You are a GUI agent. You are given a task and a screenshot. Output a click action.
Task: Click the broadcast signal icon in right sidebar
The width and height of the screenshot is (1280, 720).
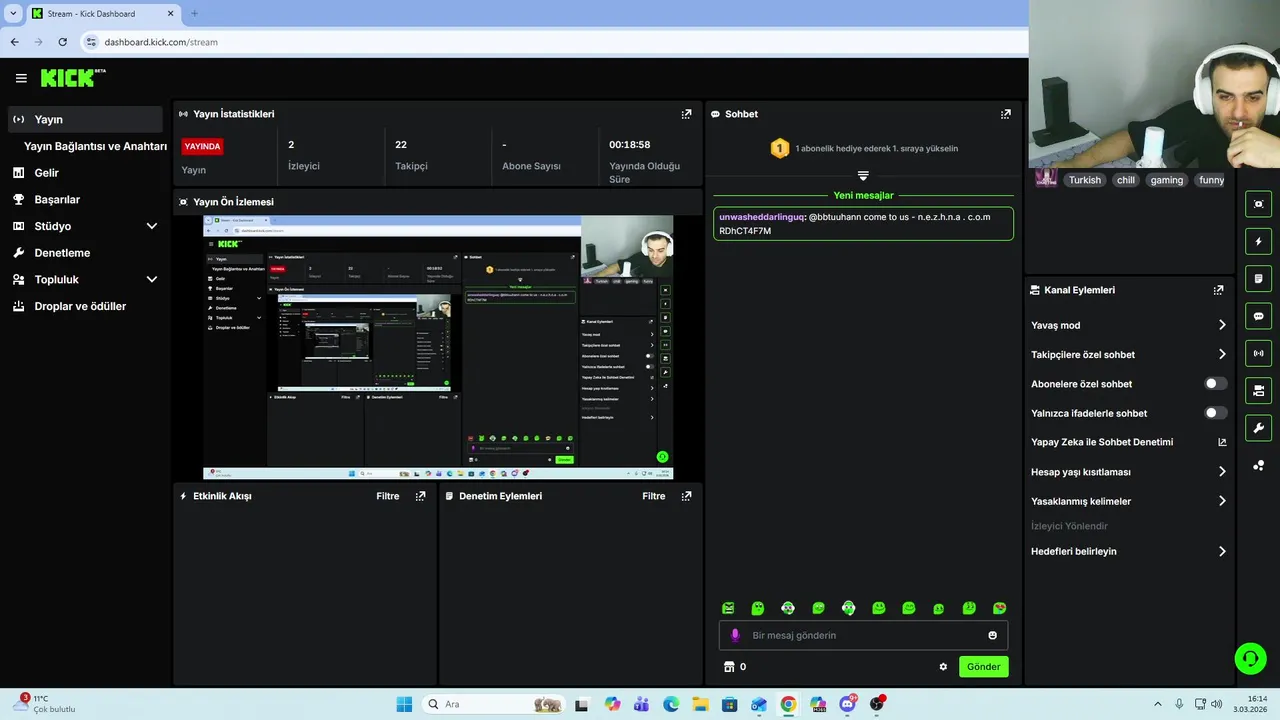pyautogui.click(x=1258, y=353)
